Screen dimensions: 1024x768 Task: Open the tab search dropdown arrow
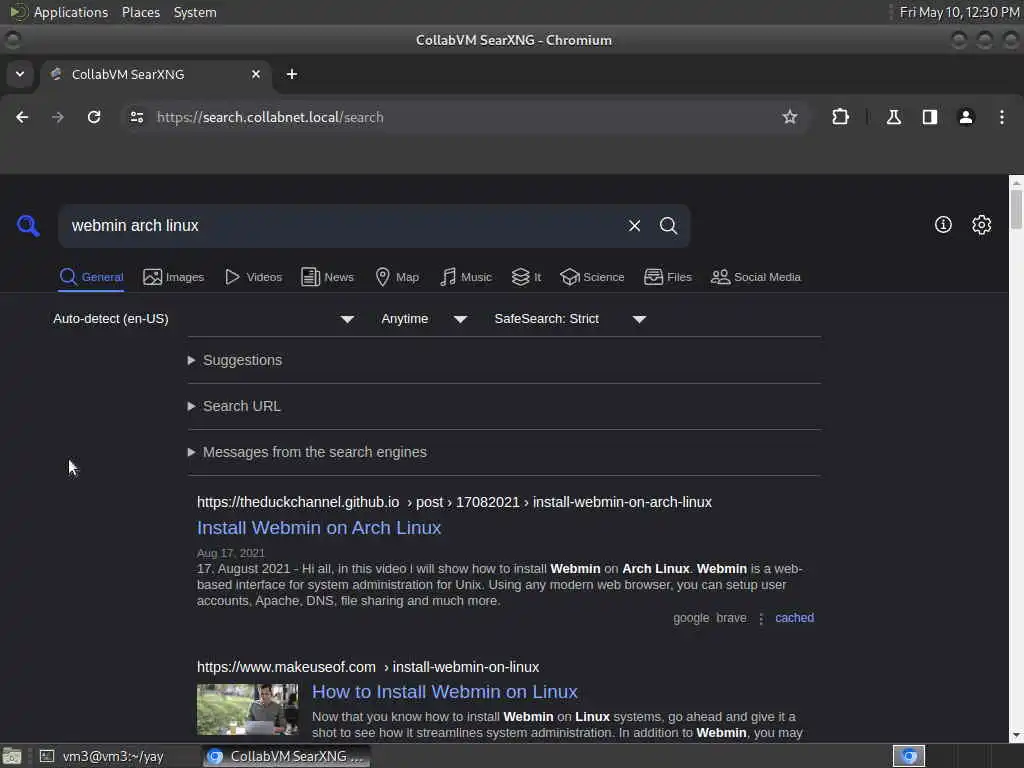(x=20, y=74)
